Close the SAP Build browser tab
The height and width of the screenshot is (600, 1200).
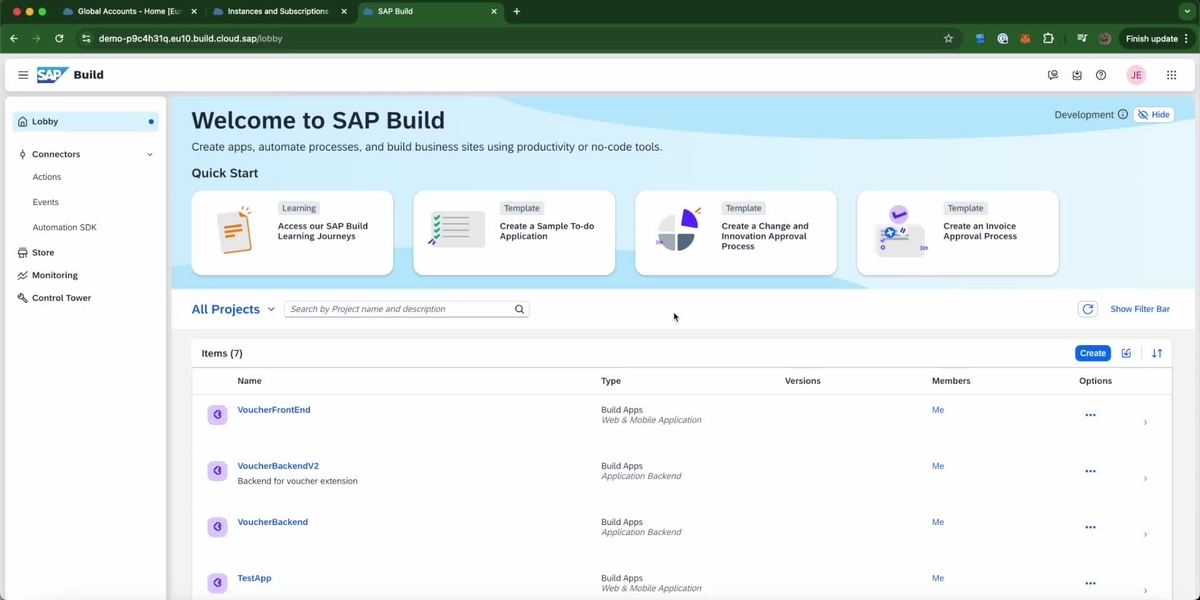click(x=494, y=12)
